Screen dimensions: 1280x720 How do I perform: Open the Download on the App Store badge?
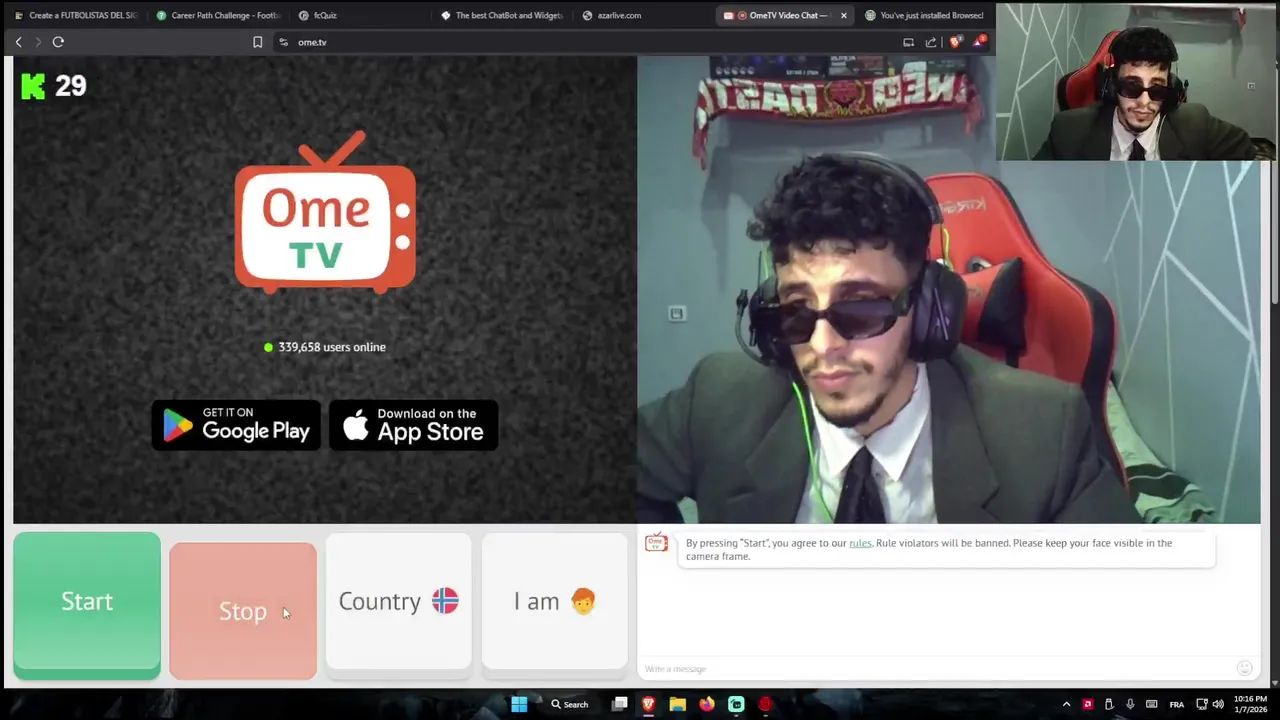pos(413,425)
